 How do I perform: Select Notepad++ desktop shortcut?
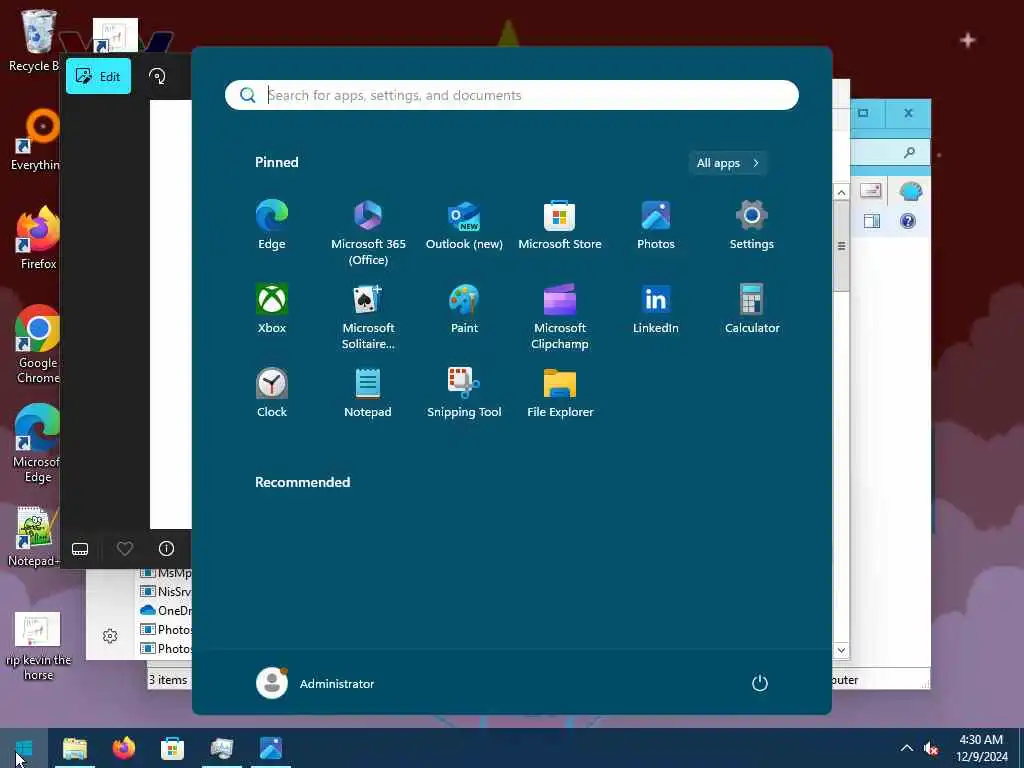33,537
